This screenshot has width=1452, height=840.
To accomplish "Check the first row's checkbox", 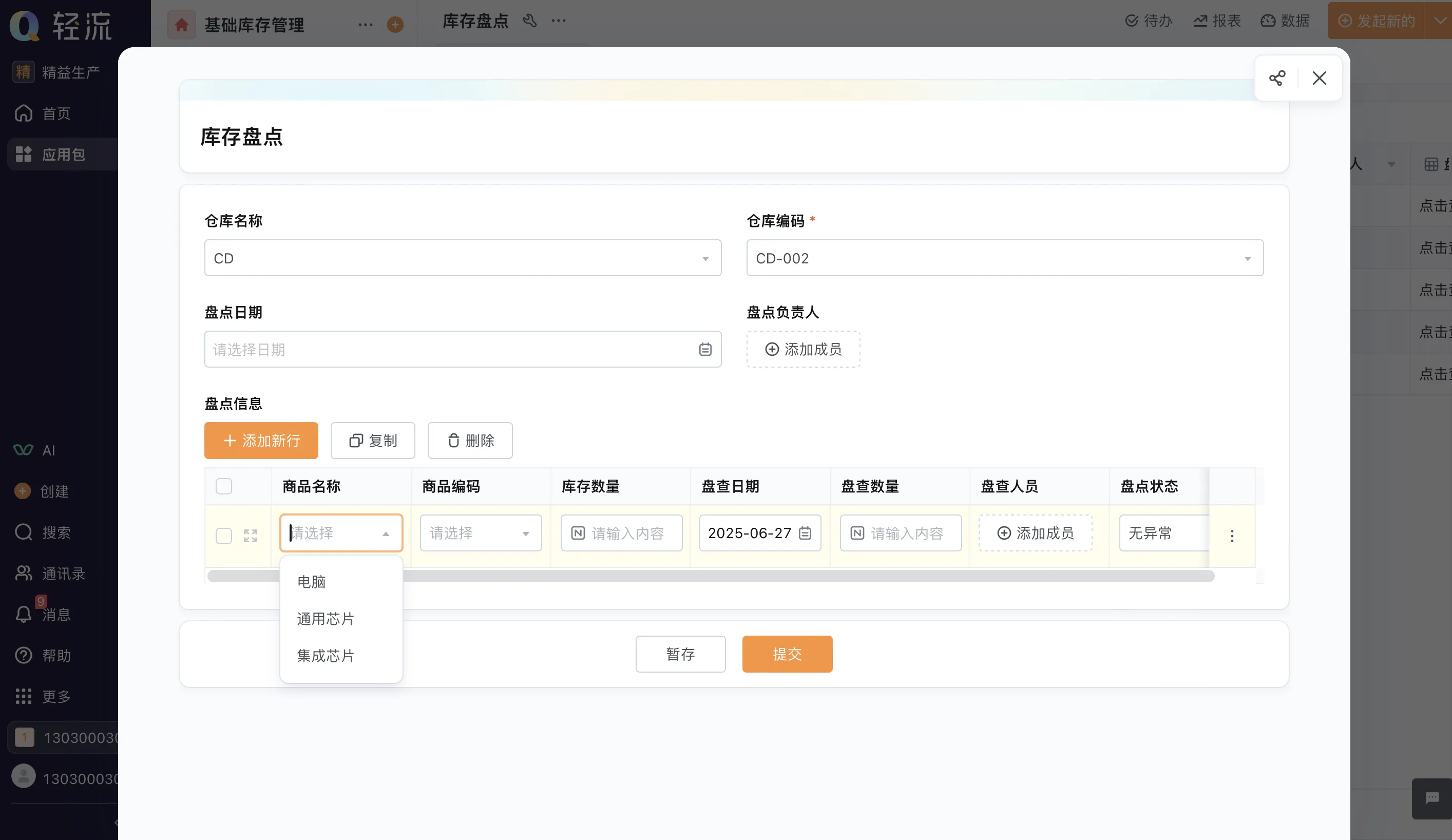I will pyautogui.click(x=223, y=536).
